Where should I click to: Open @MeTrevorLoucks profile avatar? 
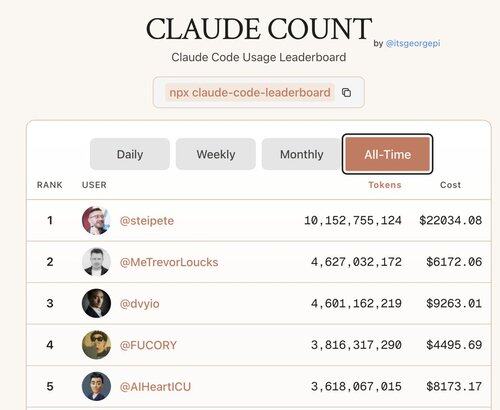[x=96, y=262]
